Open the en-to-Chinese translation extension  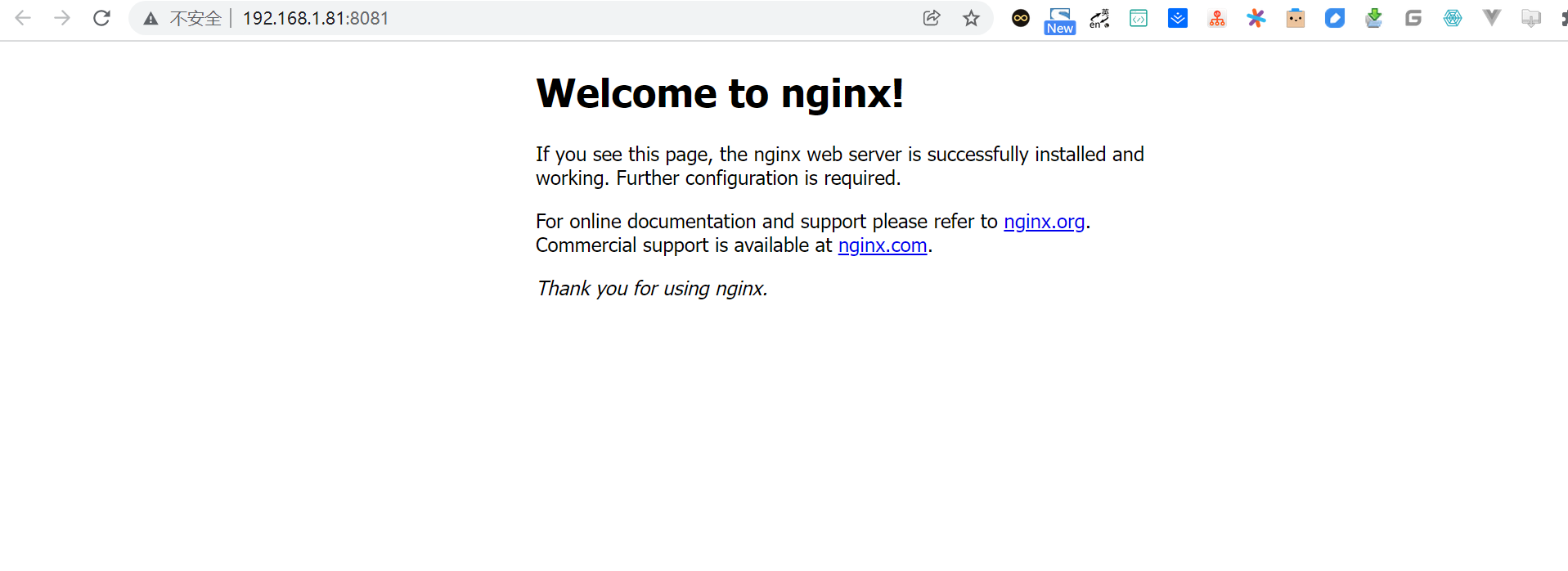coord(1099,18)
